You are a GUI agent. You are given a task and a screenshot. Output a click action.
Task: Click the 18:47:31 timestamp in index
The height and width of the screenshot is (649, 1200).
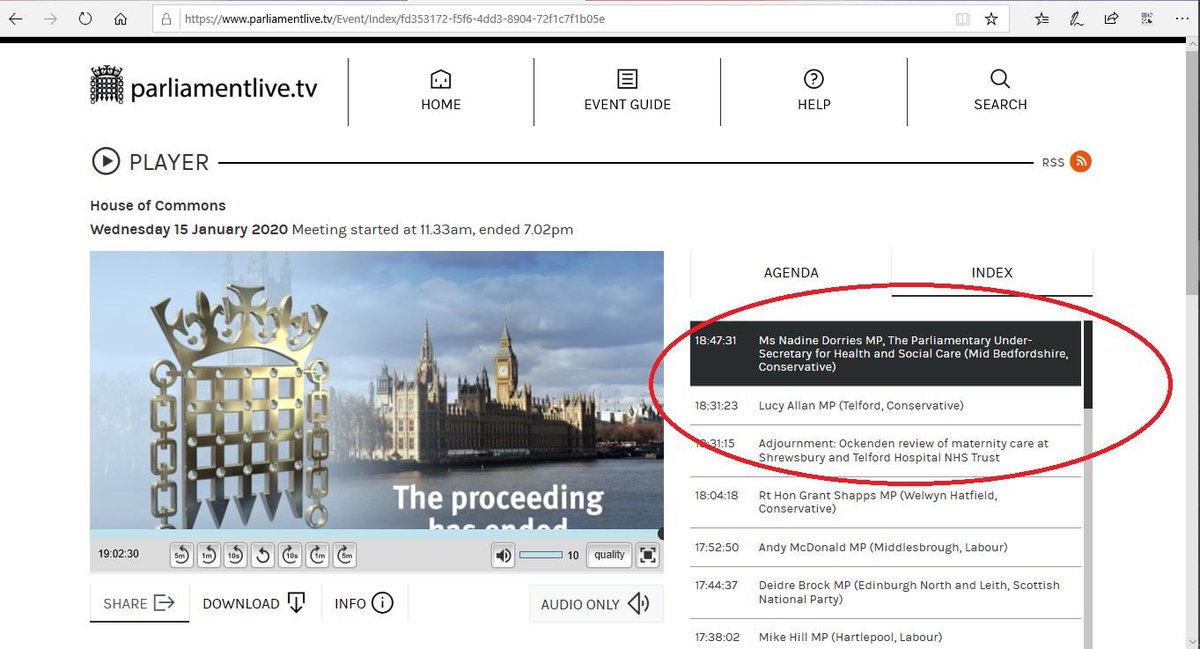[x=716, y=340]
